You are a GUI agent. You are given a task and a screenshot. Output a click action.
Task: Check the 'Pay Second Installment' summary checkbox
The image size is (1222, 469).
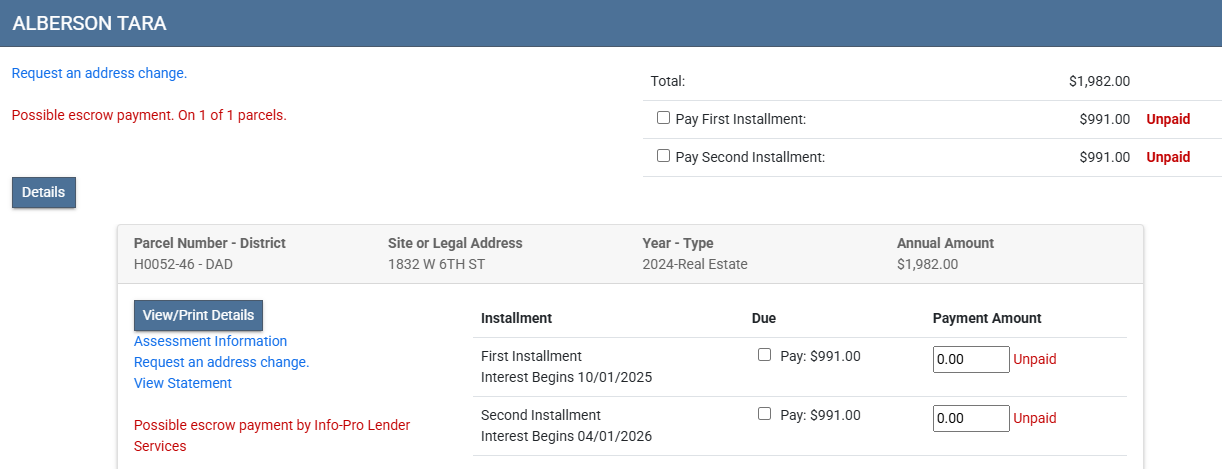(x=663, y=156)
